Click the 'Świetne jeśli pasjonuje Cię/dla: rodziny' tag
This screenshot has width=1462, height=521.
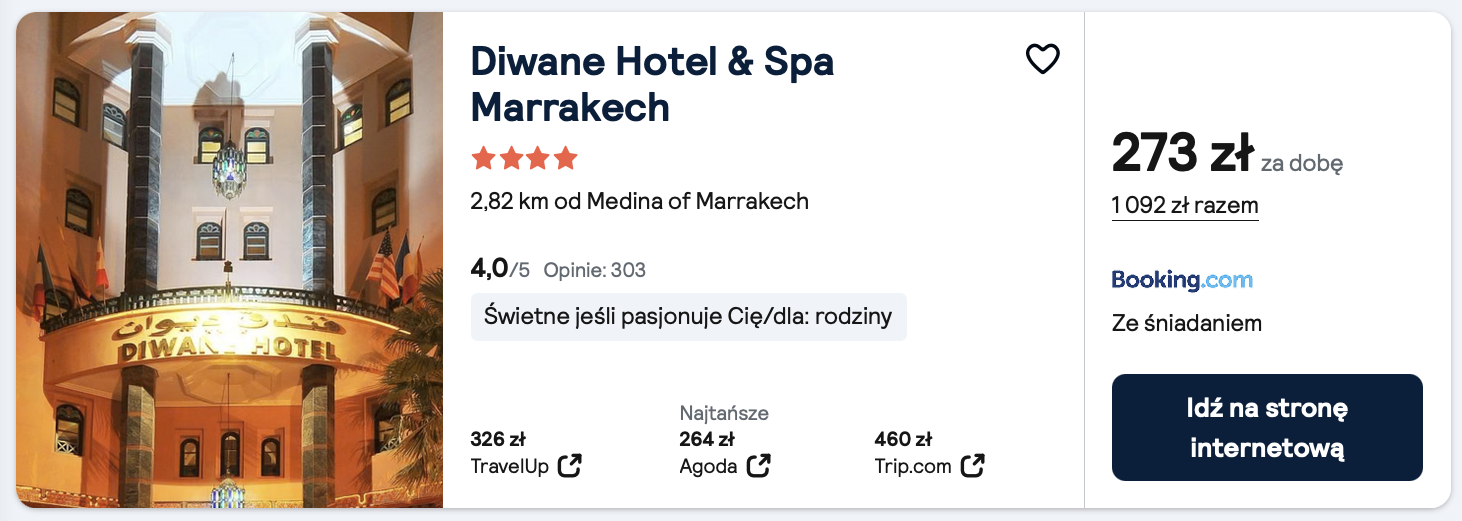[x=688, y=317]
